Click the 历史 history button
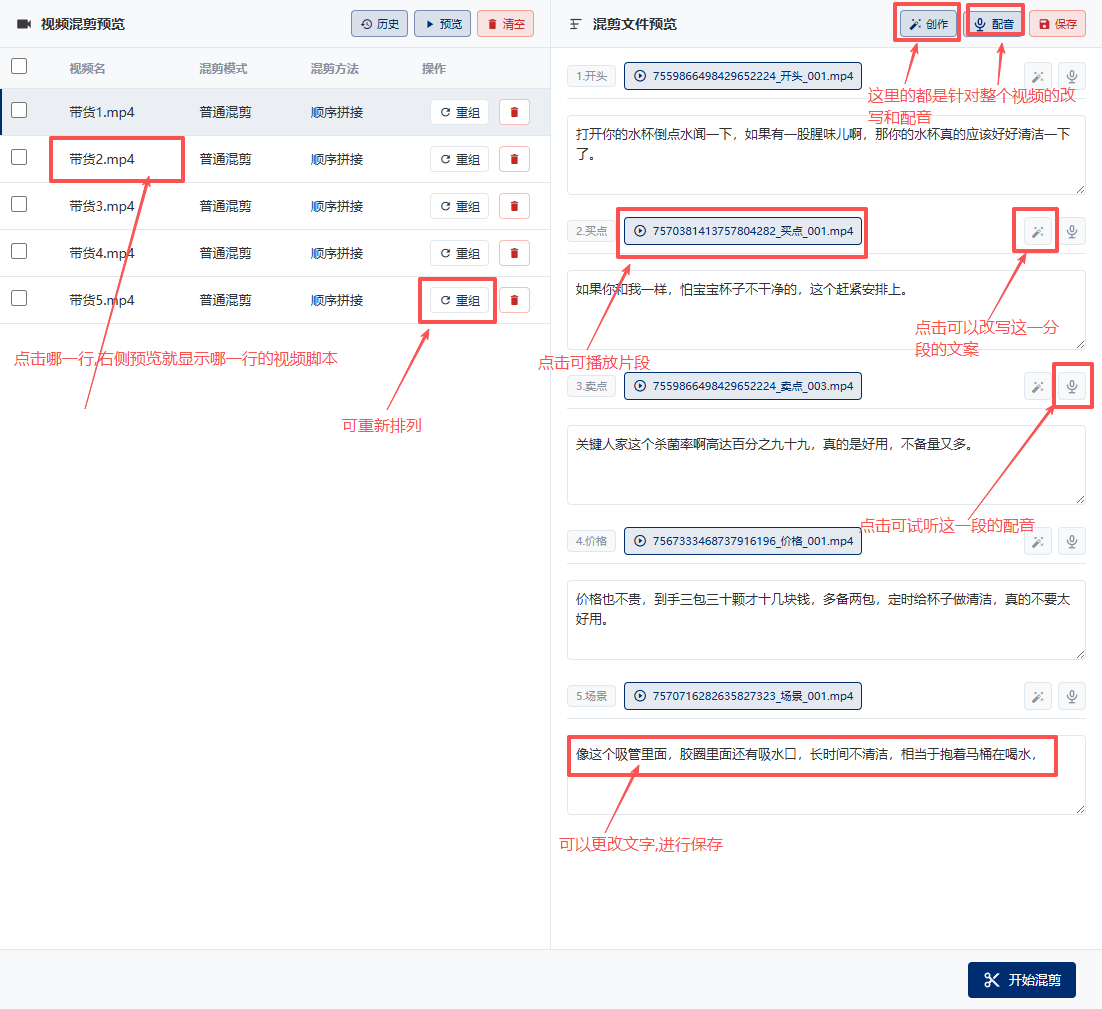The width and height of the screenshot is (1102, 1009). pos(380,24)
